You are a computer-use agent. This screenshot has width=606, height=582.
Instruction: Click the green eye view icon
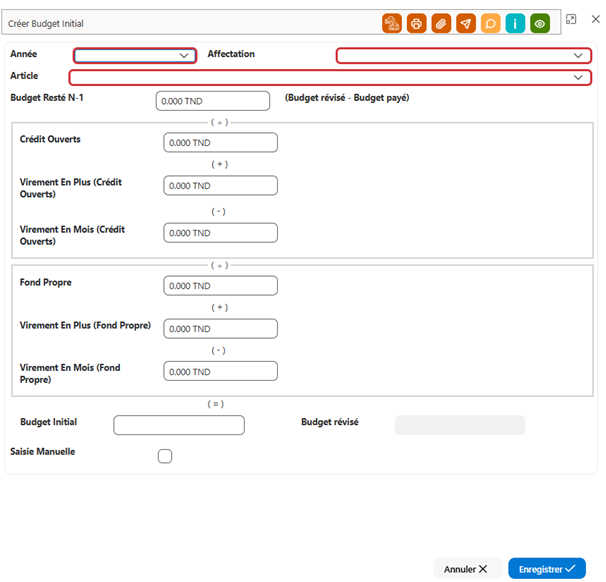[x=540, y=24]
